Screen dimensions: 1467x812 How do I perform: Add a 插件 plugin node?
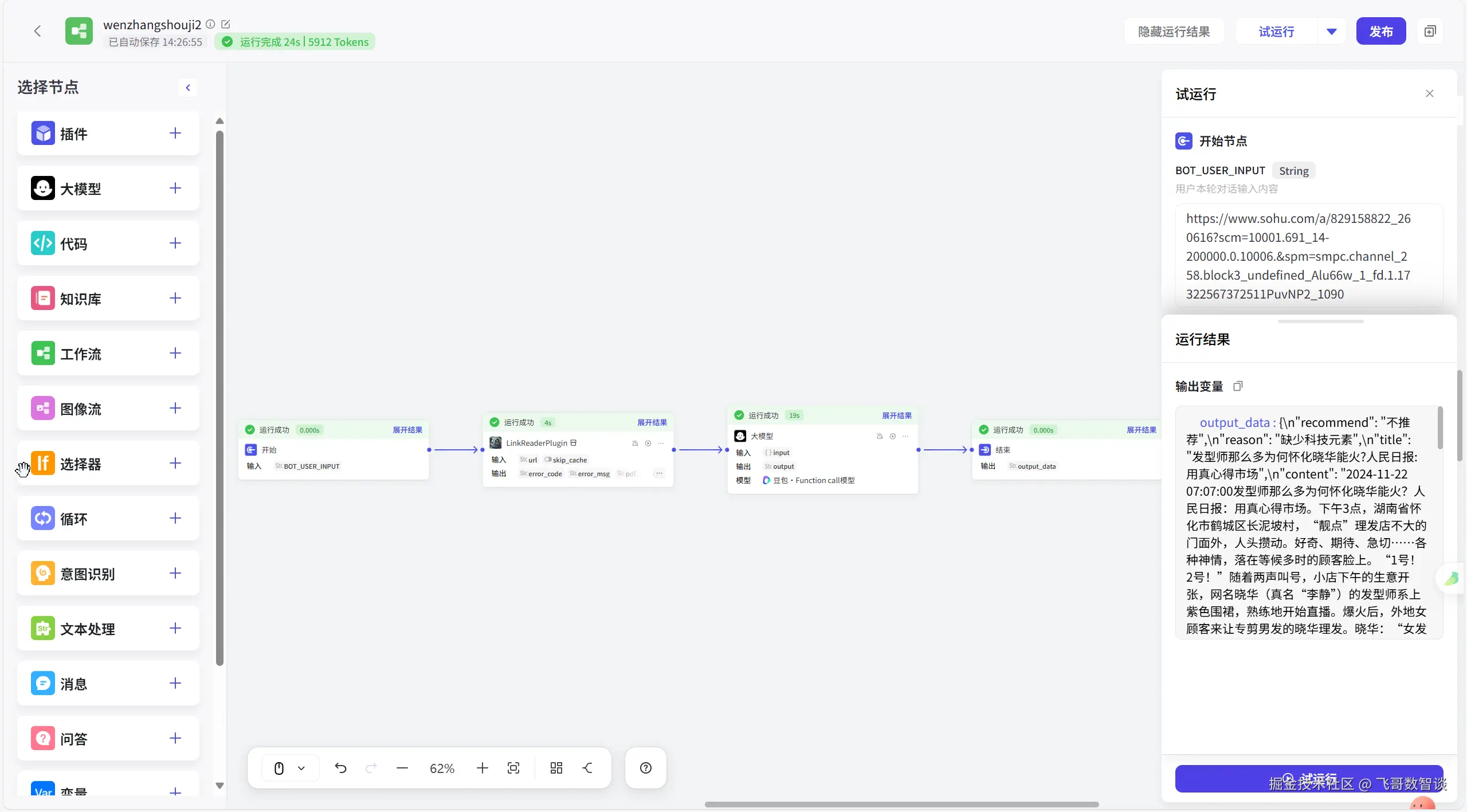pos(175,134)
